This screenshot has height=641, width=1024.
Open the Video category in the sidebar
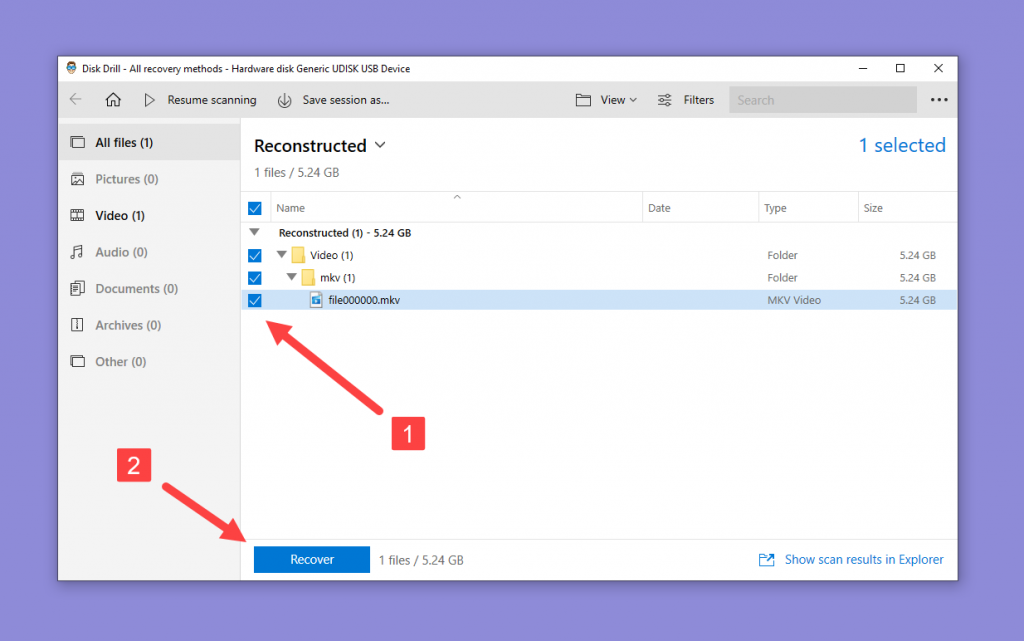tap(76, 215)
